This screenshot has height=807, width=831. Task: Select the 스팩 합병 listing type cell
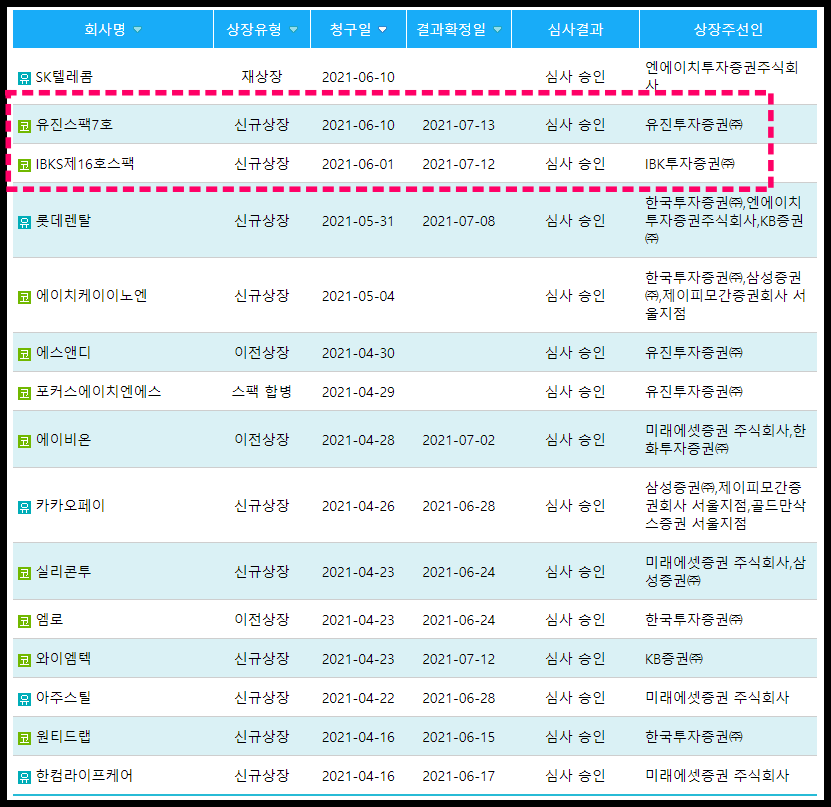[262, 392]
